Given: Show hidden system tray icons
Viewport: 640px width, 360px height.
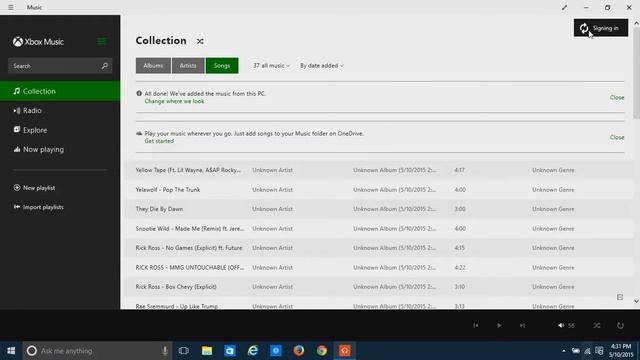Looking at the screenshot, I should coord(564,351).
